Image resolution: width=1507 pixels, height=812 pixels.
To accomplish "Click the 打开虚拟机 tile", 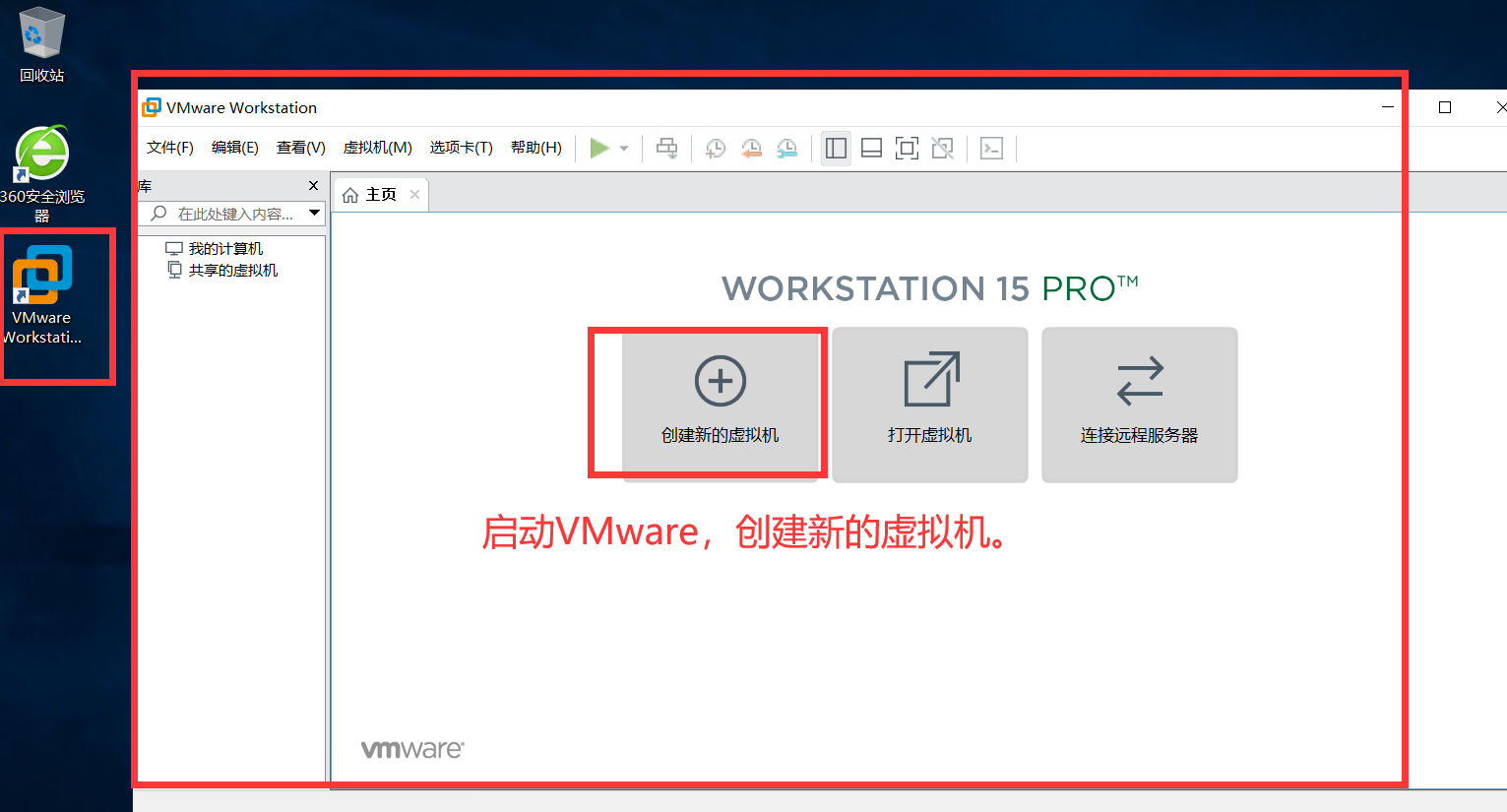I will pos(930,406).
